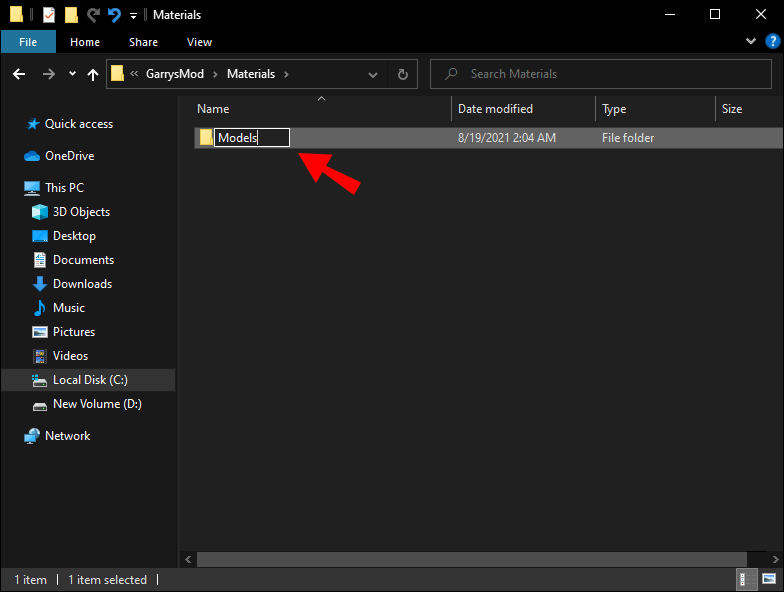Screen dimensions: 784x592
Task: Click the Properties icon in quick access toolbar
Action: pyautogui.click(x=48, y=15)
